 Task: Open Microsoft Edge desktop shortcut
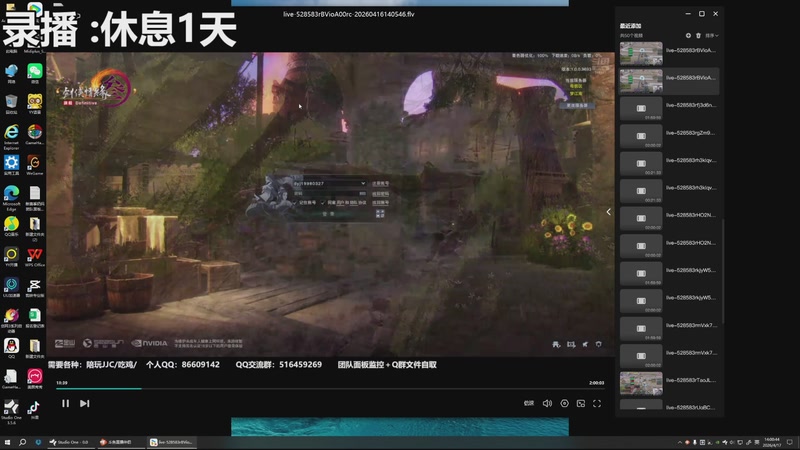11,198
